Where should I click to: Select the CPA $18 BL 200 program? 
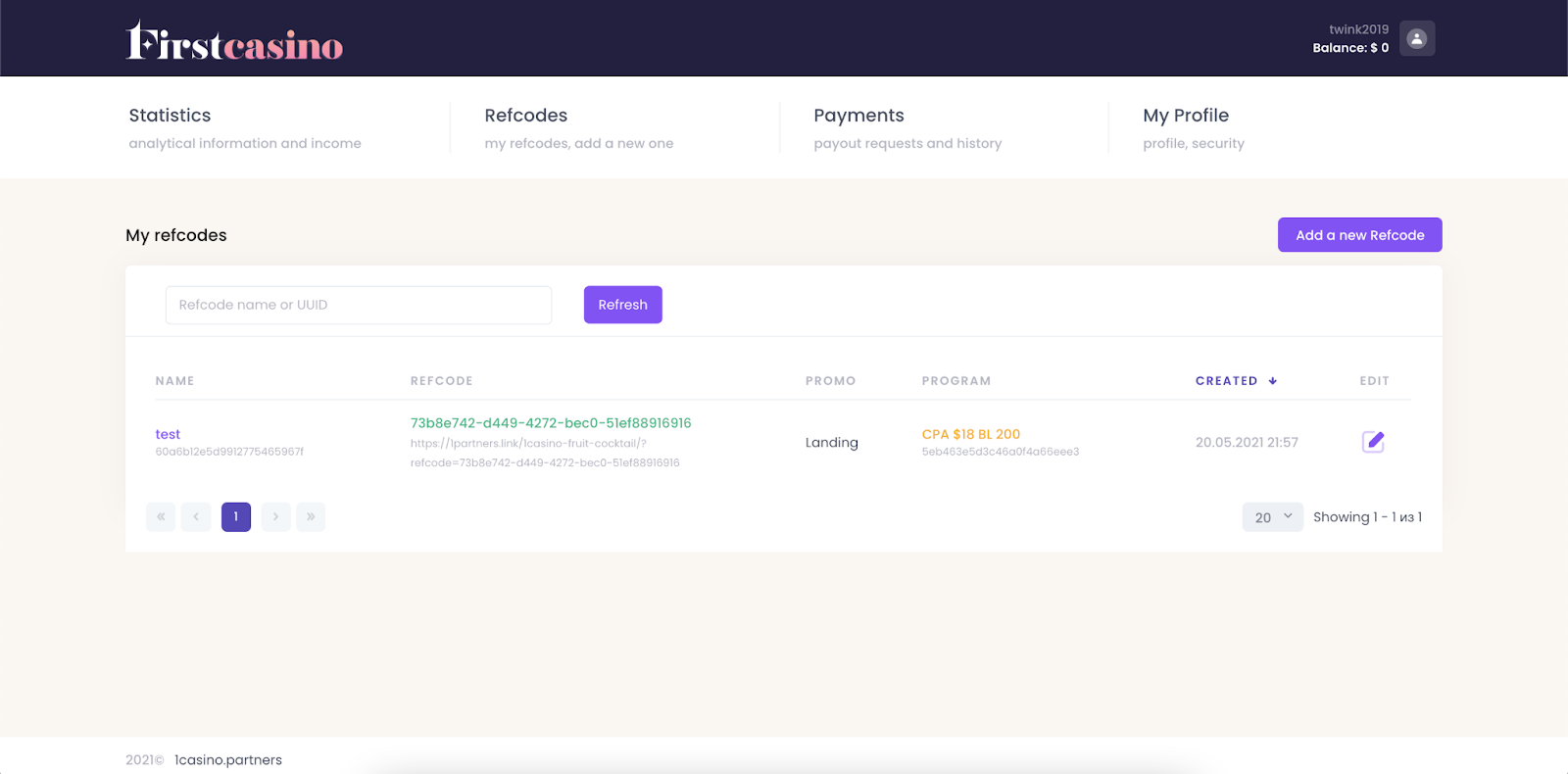pyautogui.click(x=970, y=434)
